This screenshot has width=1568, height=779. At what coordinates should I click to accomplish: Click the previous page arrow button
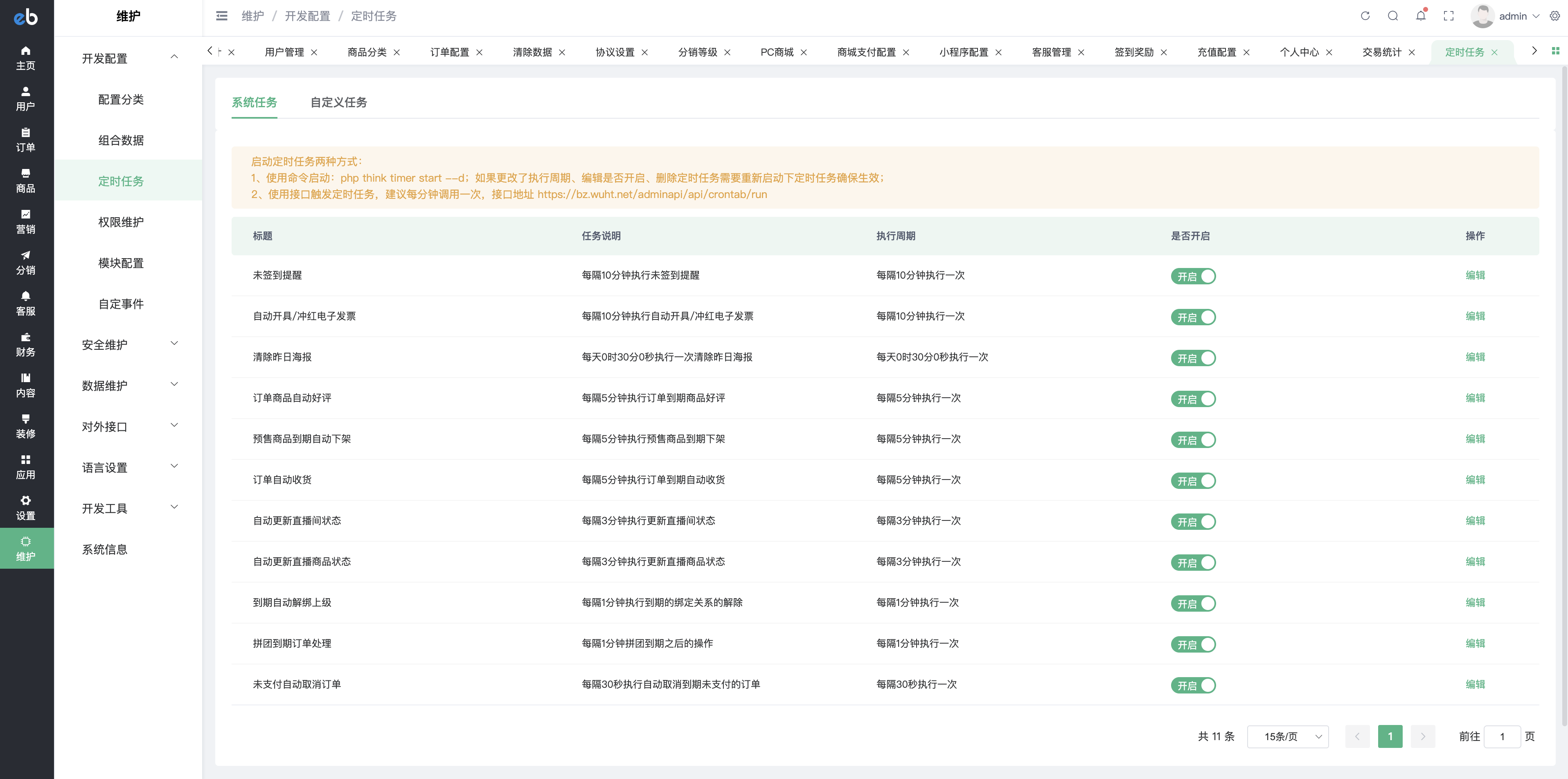pyautogui.click(x=1357, y=736)
